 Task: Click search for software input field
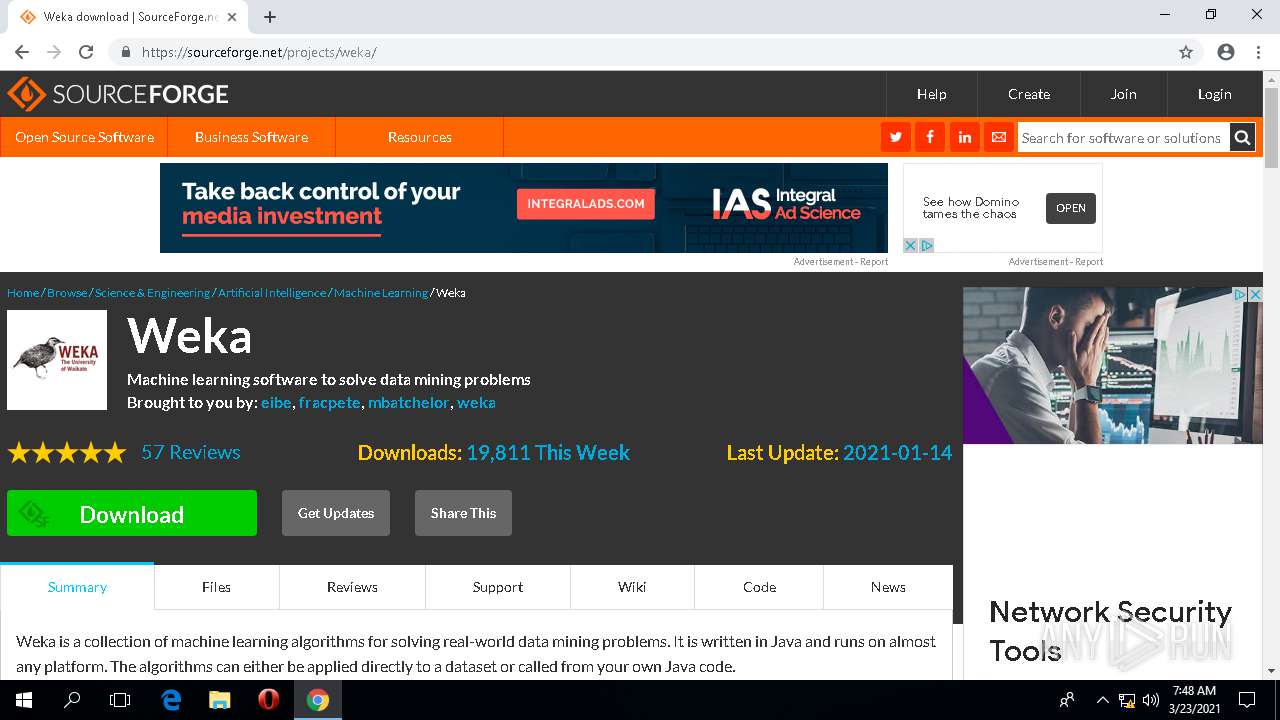click(1123, 138)
